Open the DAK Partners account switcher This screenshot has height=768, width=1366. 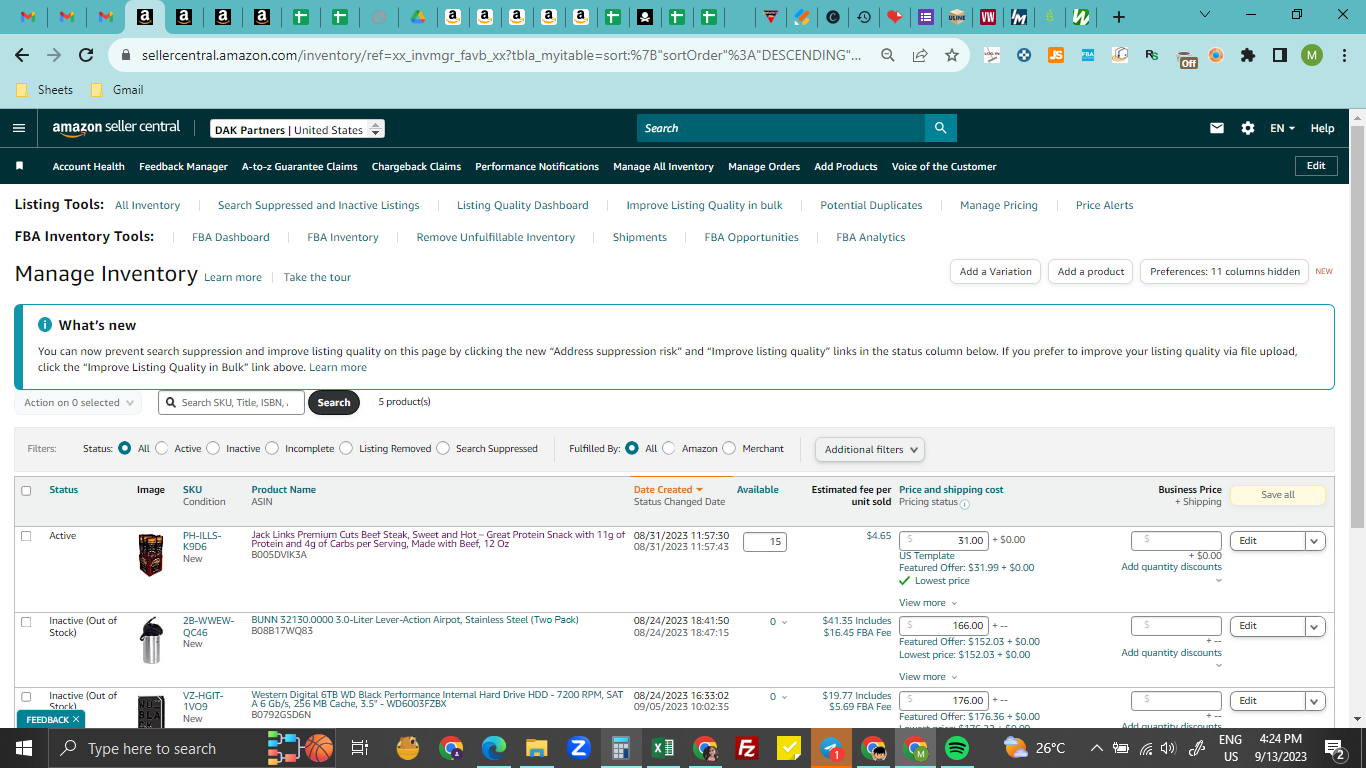coord(298,129)
